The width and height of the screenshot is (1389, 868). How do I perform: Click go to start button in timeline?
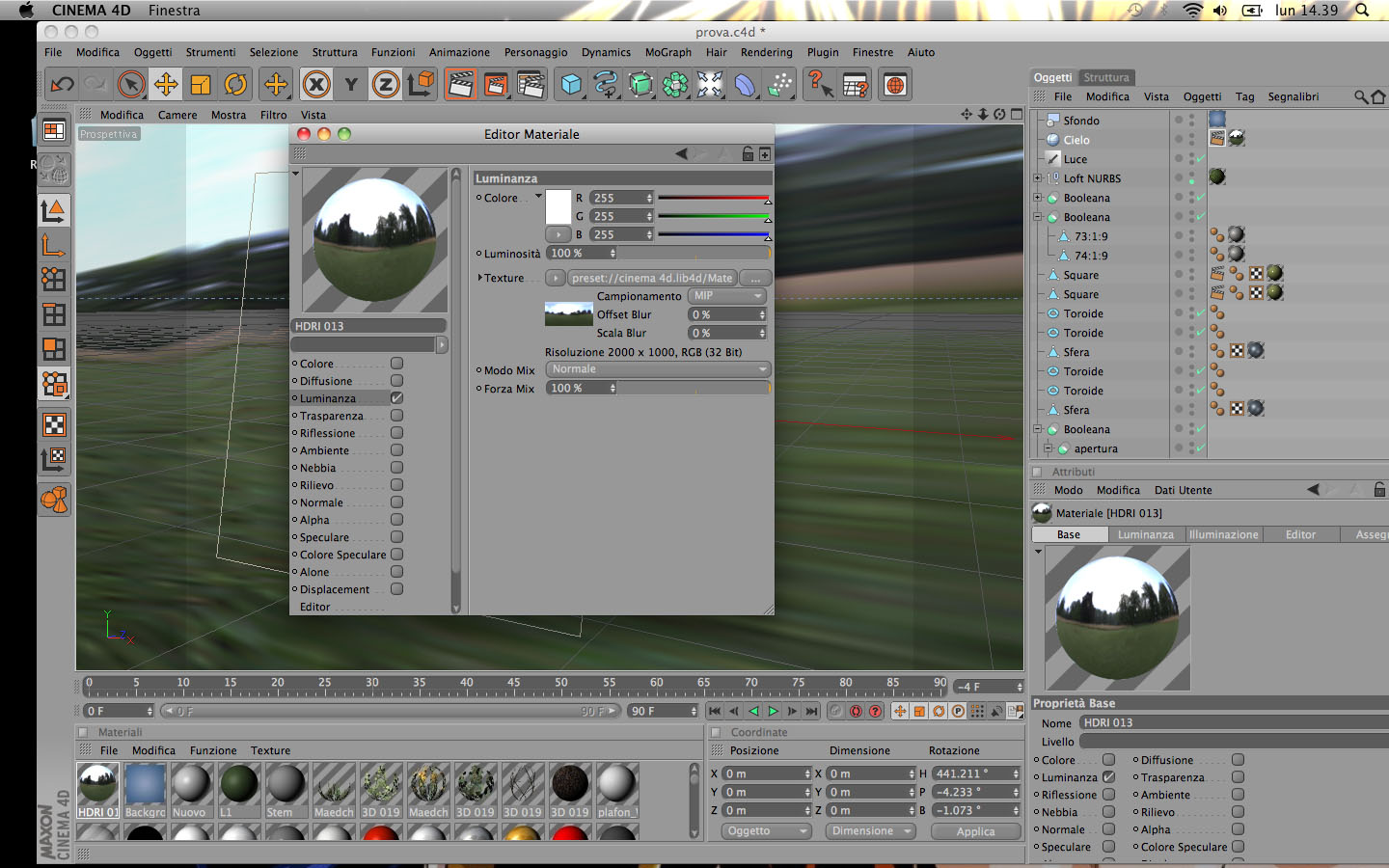(x=714, y=711)
